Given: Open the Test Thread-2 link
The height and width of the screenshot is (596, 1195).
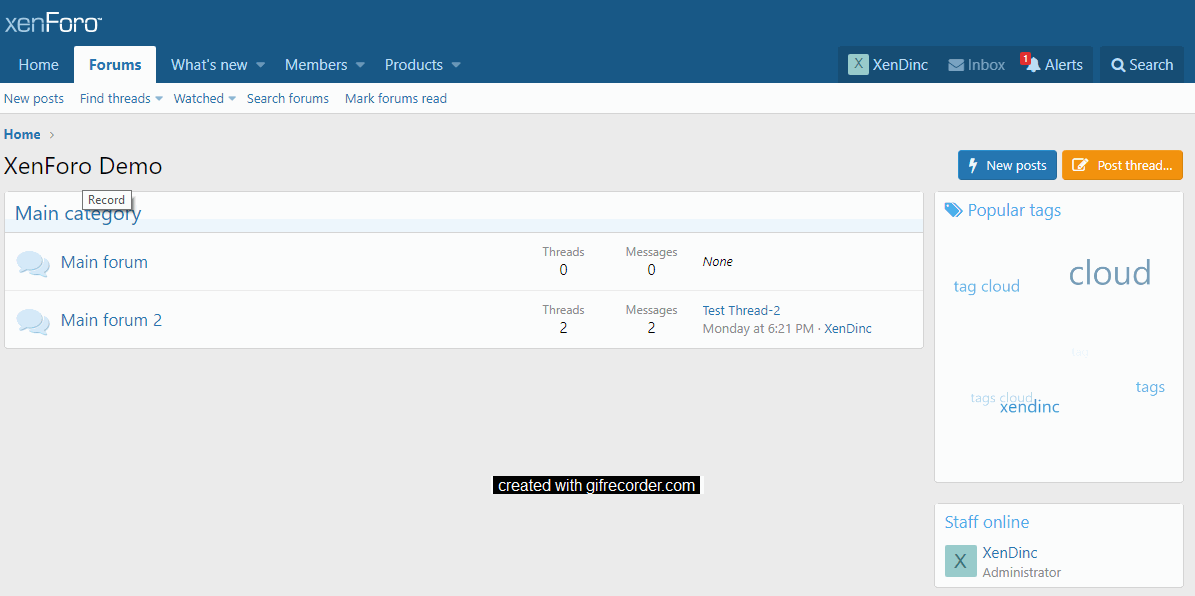Looking at the screenshot, I should [741, 311].
